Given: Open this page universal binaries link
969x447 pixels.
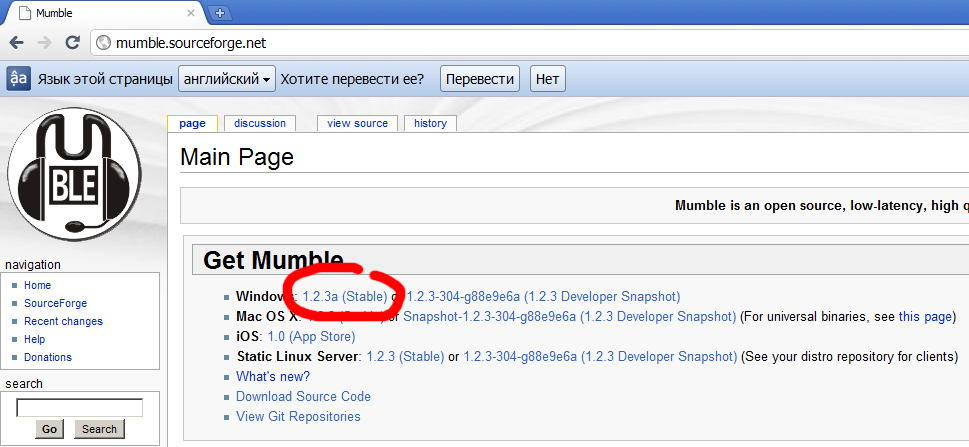Looking at the screenshot, I should click(925, 317).
